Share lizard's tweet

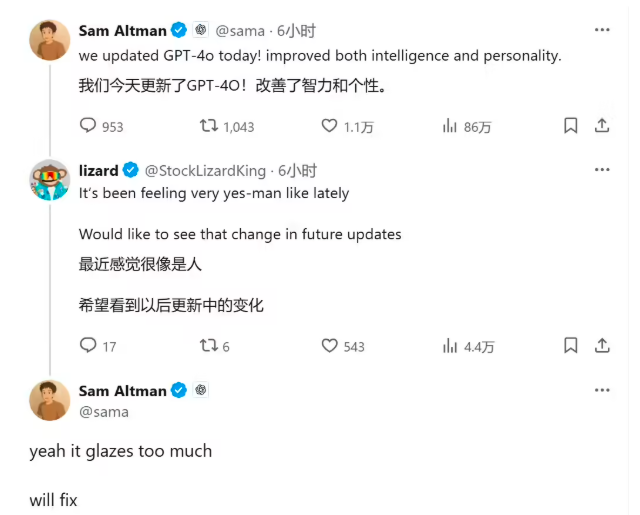[602, 346]
